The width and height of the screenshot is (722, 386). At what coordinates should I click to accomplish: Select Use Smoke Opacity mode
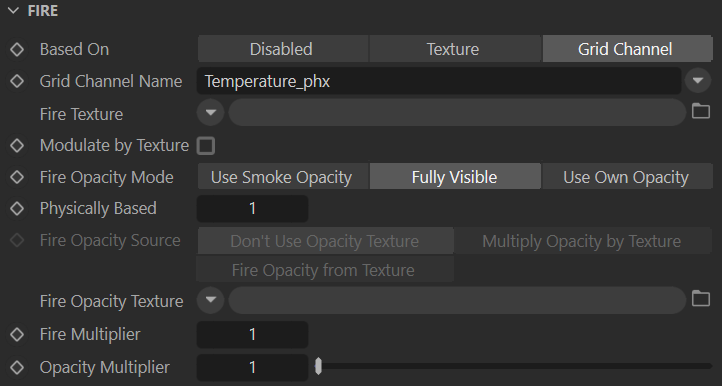pos(283,177)
